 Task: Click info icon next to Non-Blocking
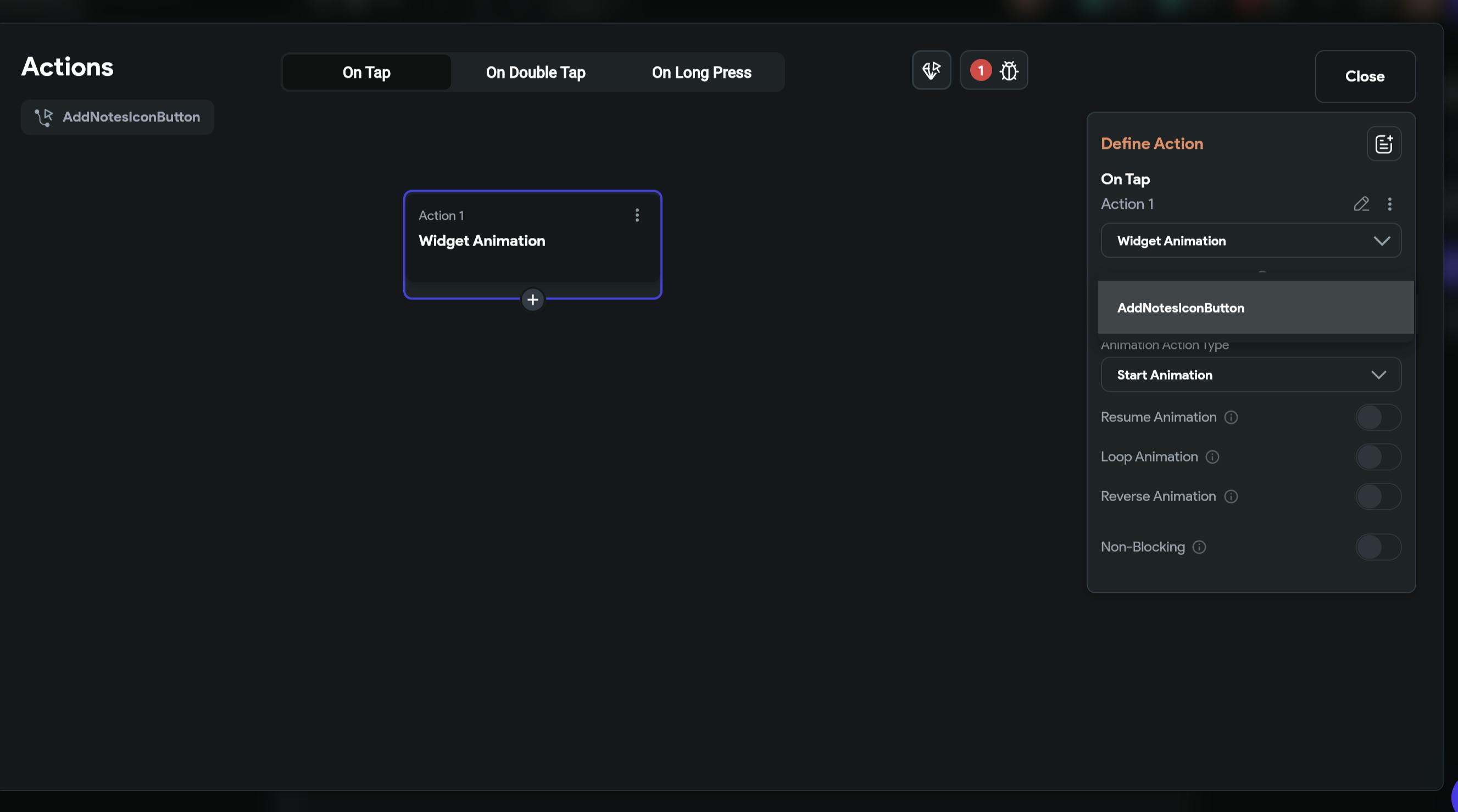point(1199,547)
